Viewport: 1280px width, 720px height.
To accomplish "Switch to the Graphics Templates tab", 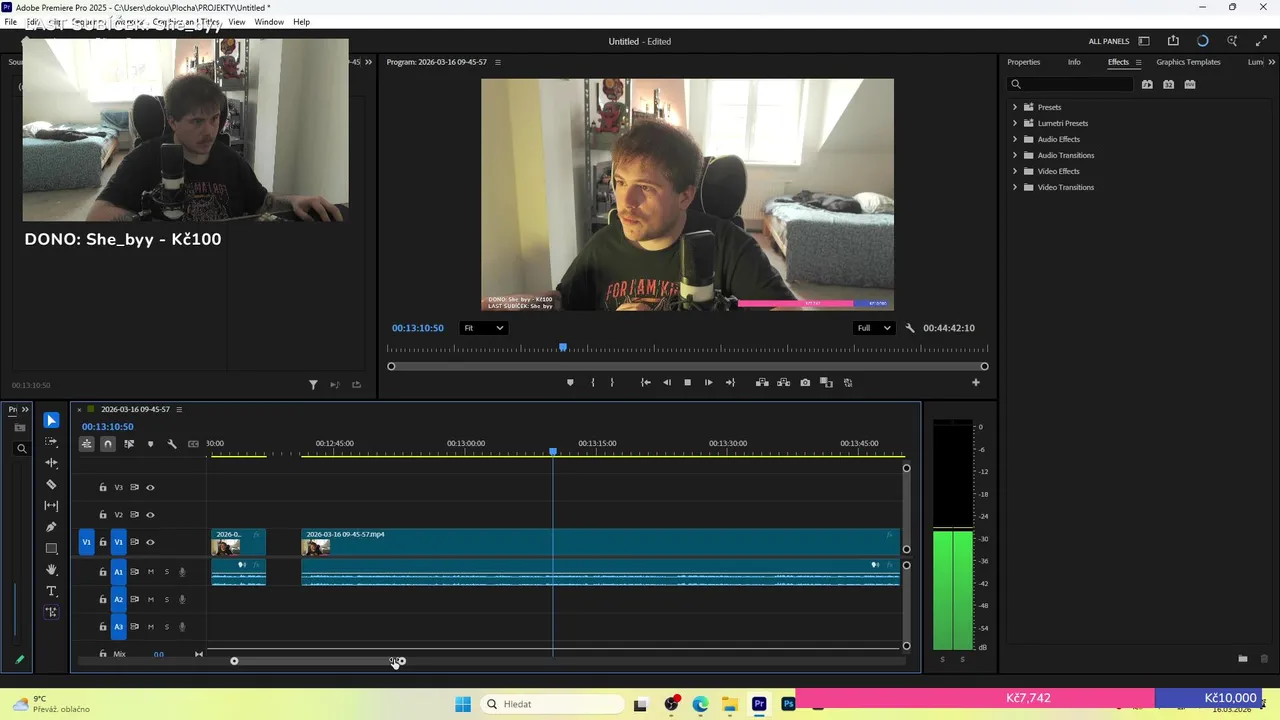I will 1188,62.
